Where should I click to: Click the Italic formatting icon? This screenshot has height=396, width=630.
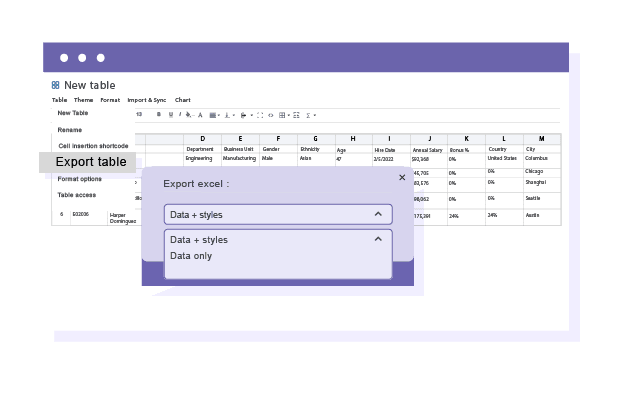pyautogui.click(x=180, y=115)
